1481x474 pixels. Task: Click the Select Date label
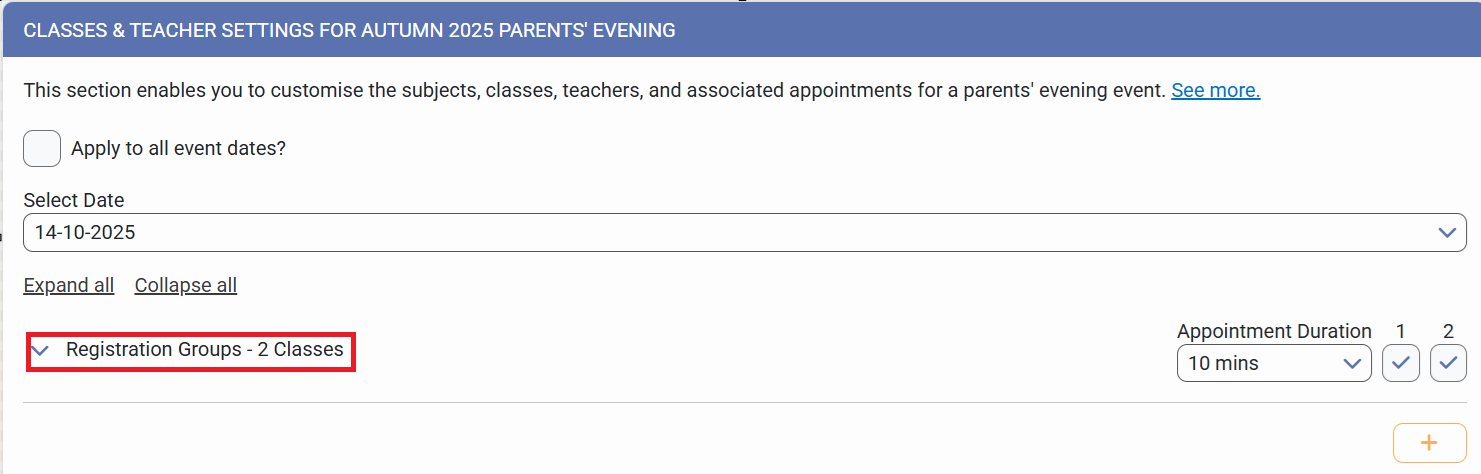click(x=73, y=200)
